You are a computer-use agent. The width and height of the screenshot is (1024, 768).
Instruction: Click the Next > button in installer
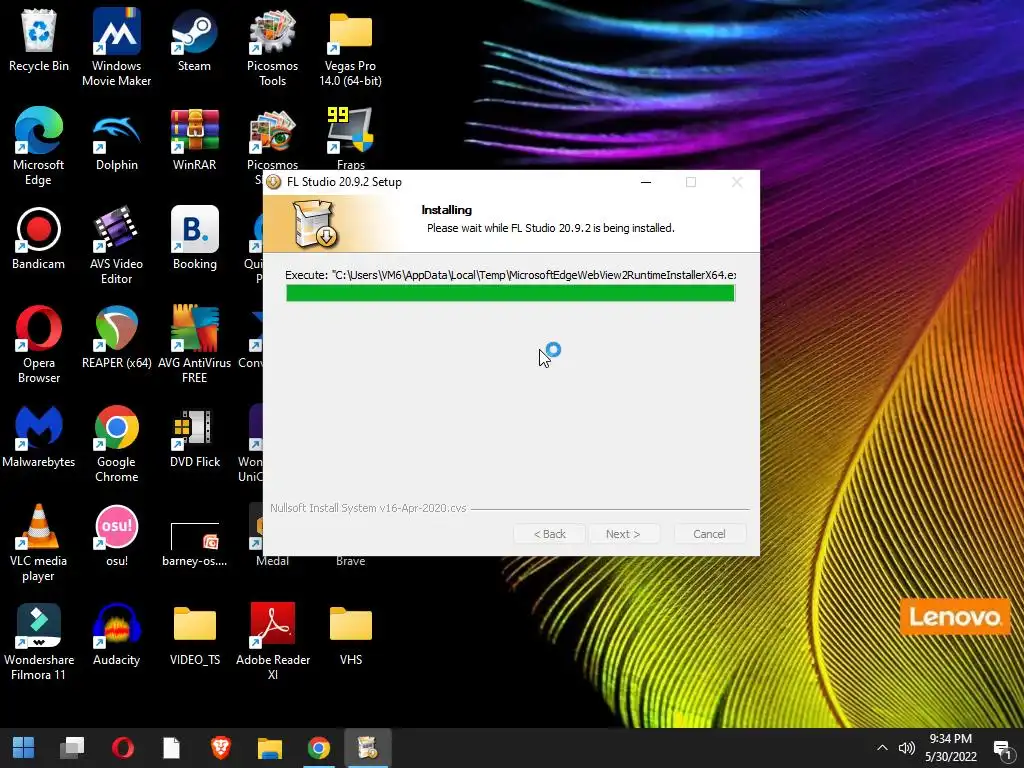click(x=623, y=534)
